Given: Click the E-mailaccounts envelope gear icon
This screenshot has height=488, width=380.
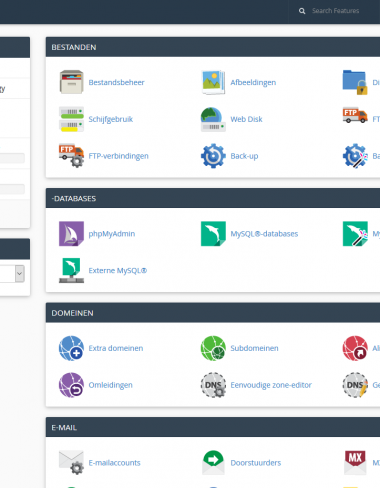Looking at the screenshot, I should coord(71,462).
